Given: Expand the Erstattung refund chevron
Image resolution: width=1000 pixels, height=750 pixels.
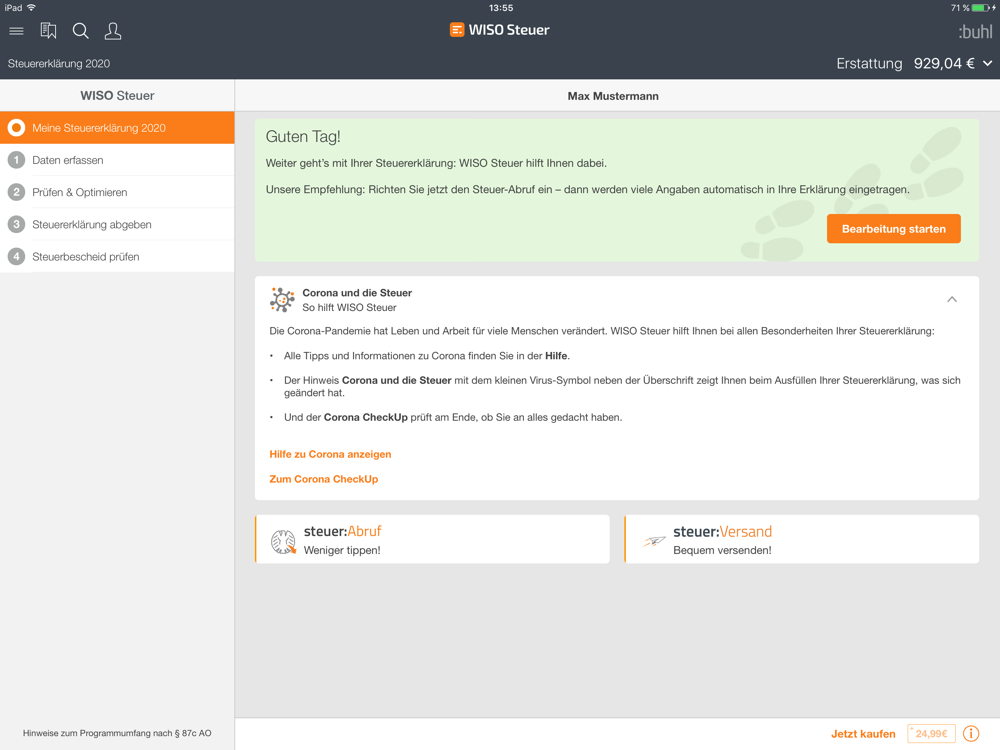Looking at the screenshot, I should tap(987, 63).
